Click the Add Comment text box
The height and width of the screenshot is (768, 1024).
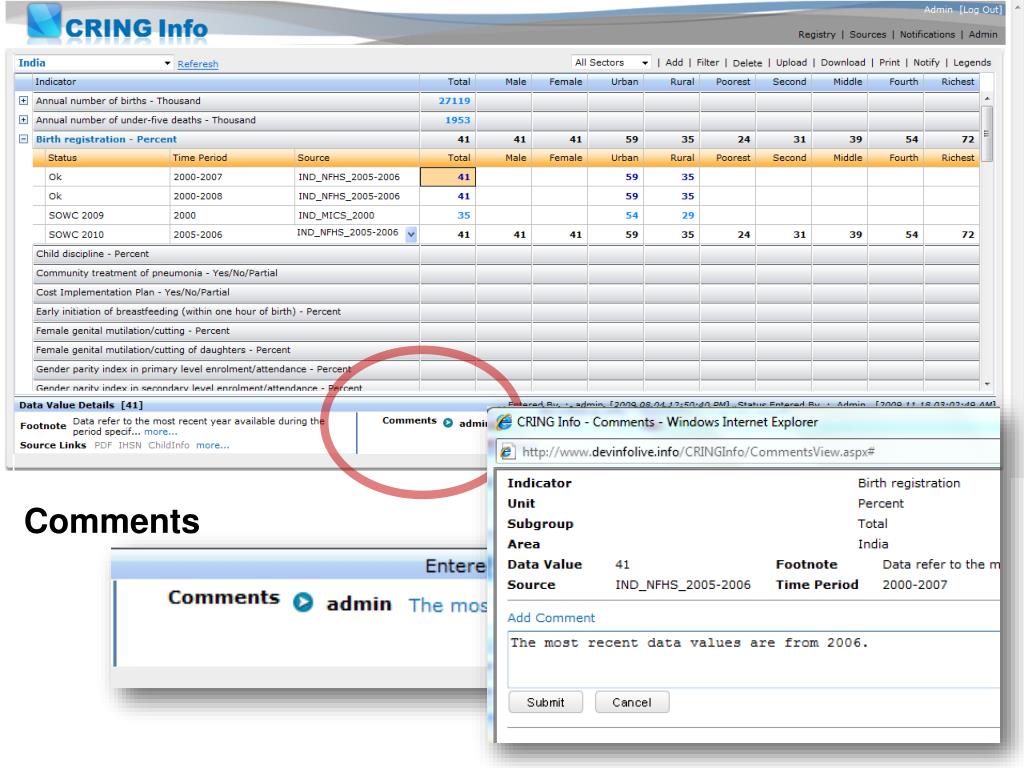(753, 659)
